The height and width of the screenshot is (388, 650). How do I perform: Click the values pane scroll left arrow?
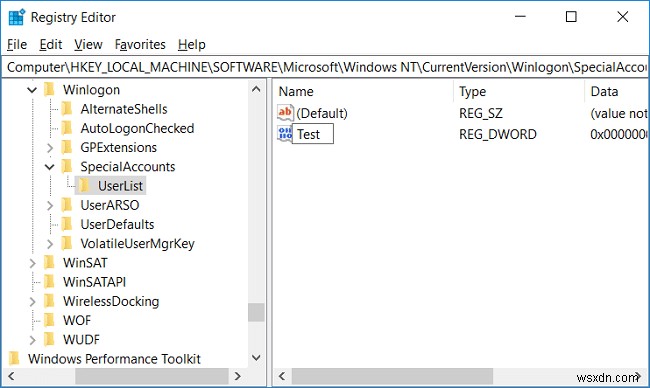(282, 376)
